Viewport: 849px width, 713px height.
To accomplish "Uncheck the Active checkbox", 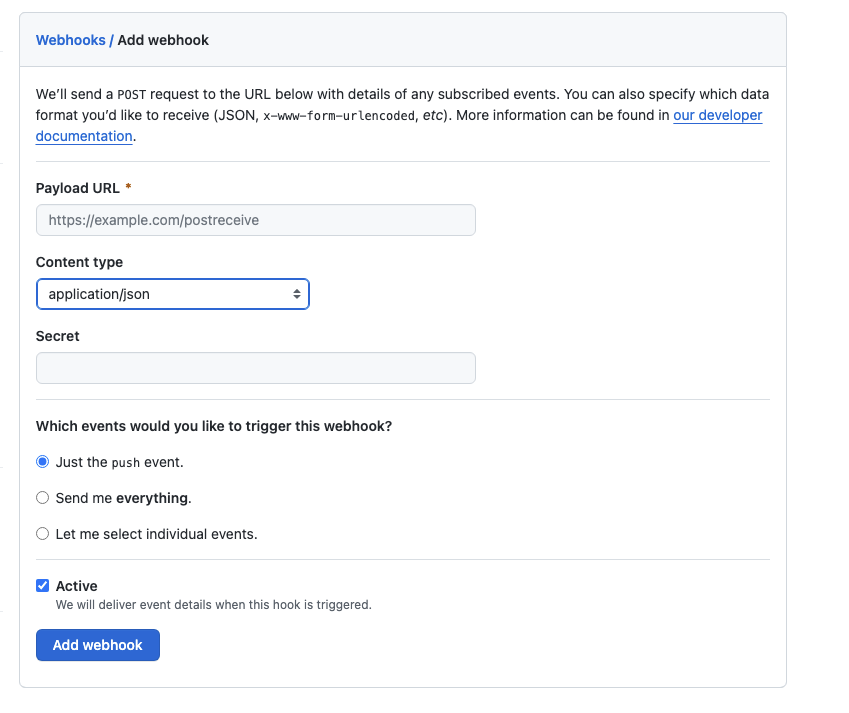I will (x=43, y=586).
